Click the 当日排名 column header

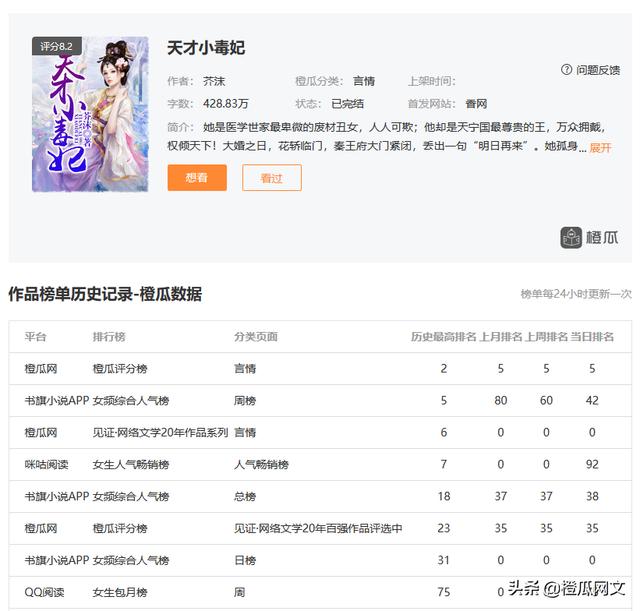pos(592,337)
